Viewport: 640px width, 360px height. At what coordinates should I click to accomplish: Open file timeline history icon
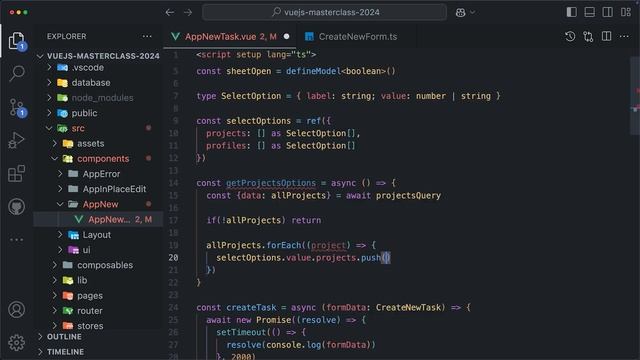click(x=570, y=37)
